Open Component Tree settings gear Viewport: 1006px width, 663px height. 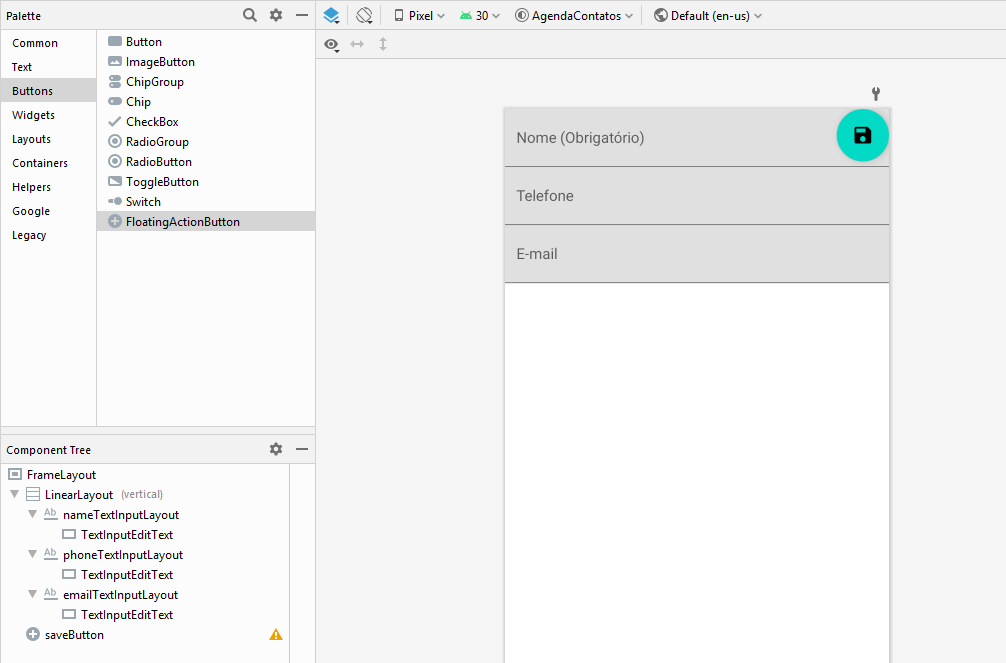(276, 450)
